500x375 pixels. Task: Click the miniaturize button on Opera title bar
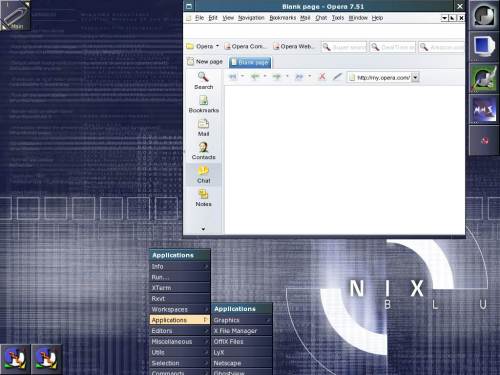189,6
